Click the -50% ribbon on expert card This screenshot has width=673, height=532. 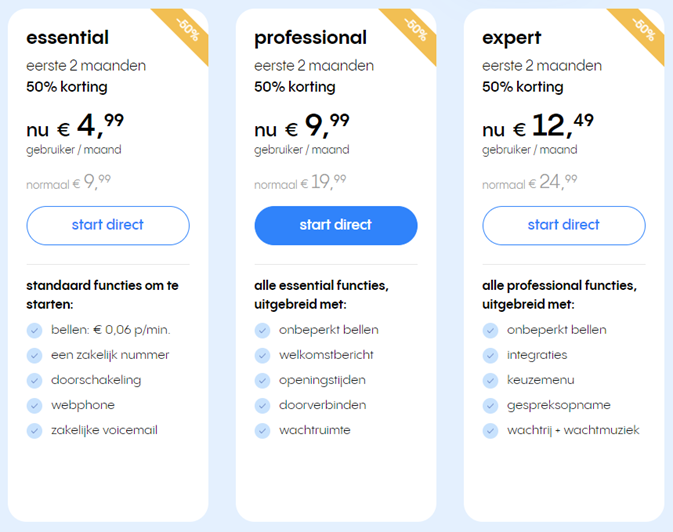coord(642,31)
